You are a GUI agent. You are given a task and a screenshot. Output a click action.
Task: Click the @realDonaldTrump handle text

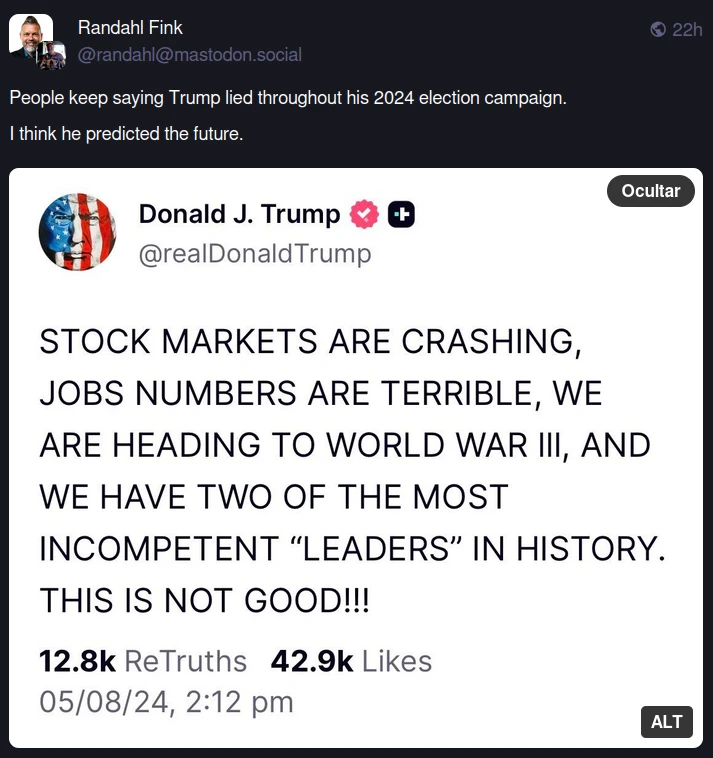(255, 254)
